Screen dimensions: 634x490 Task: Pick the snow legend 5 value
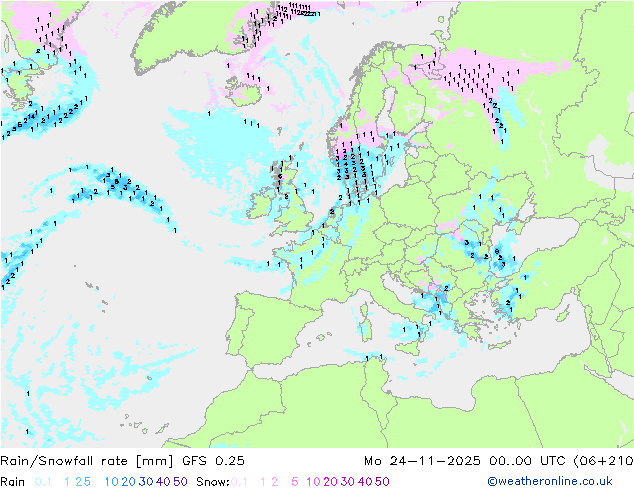click(295, 482)
